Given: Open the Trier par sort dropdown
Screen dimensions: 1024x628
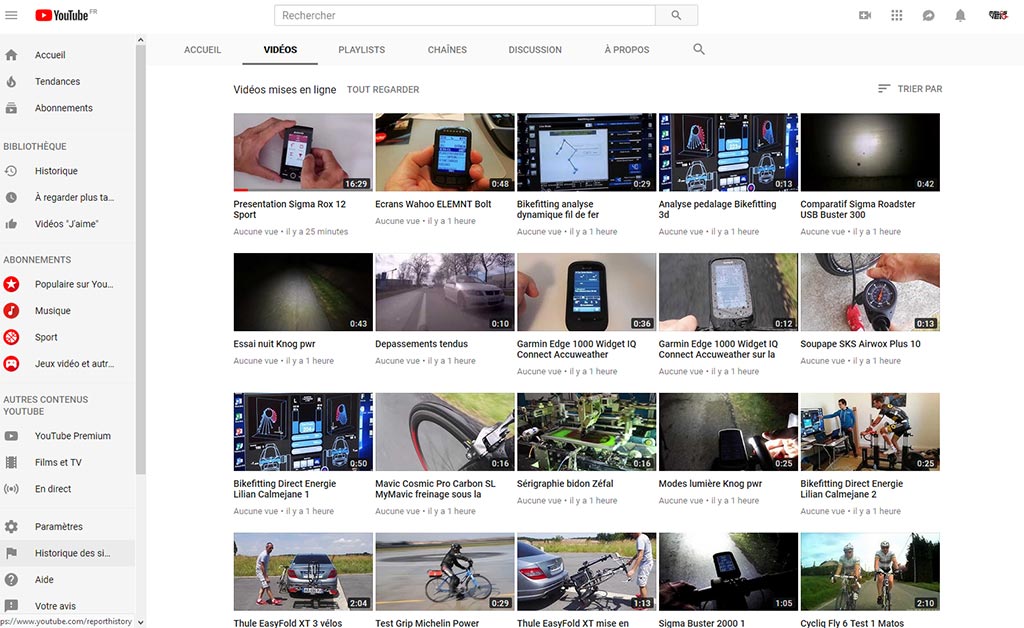Looking at the screenshot, I should click(x=910, y=89).
